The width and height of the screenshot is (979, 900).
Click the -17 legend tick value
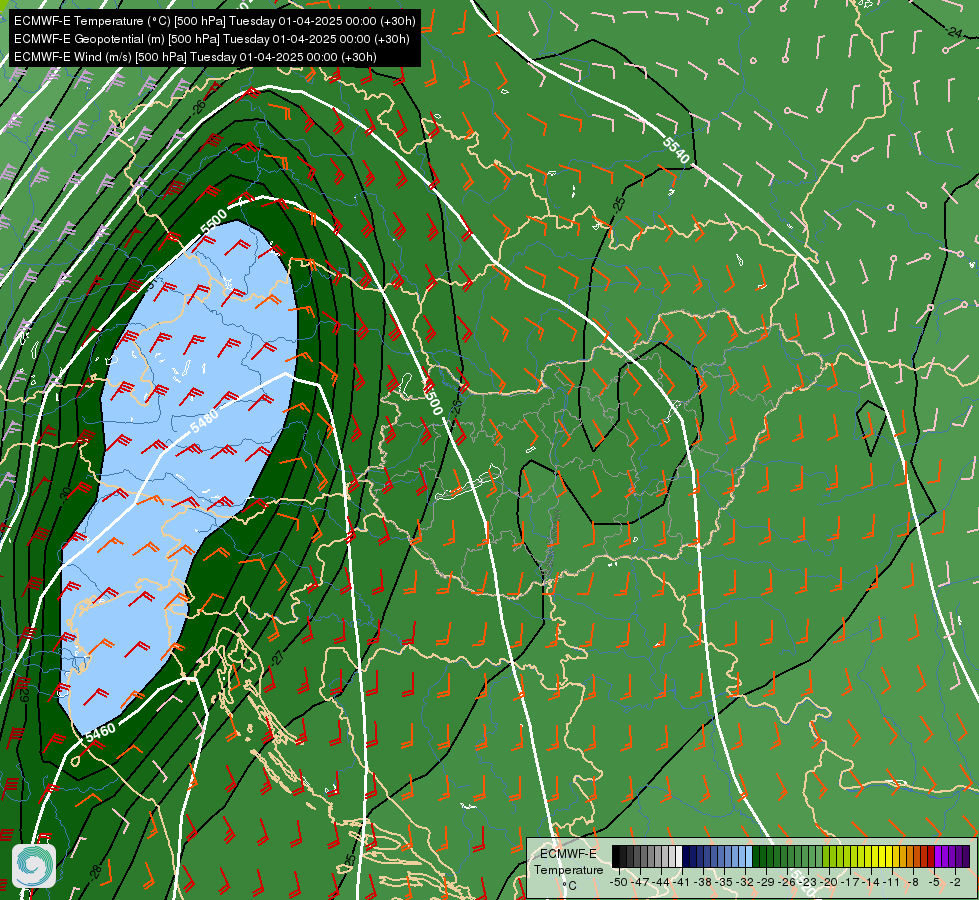click(x=850, y=882)
